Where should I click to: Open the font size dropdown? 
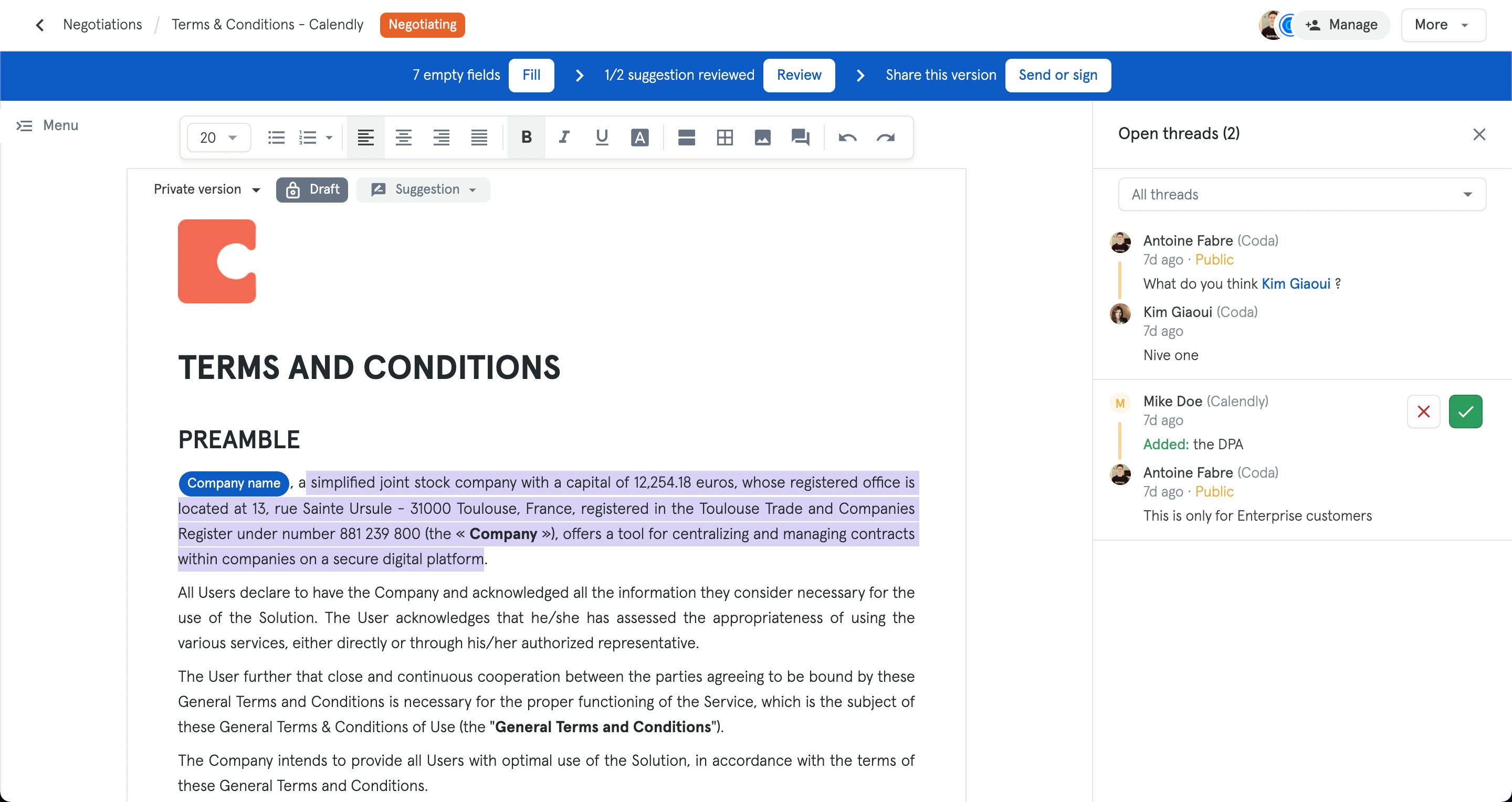click(x=217, y=138)
